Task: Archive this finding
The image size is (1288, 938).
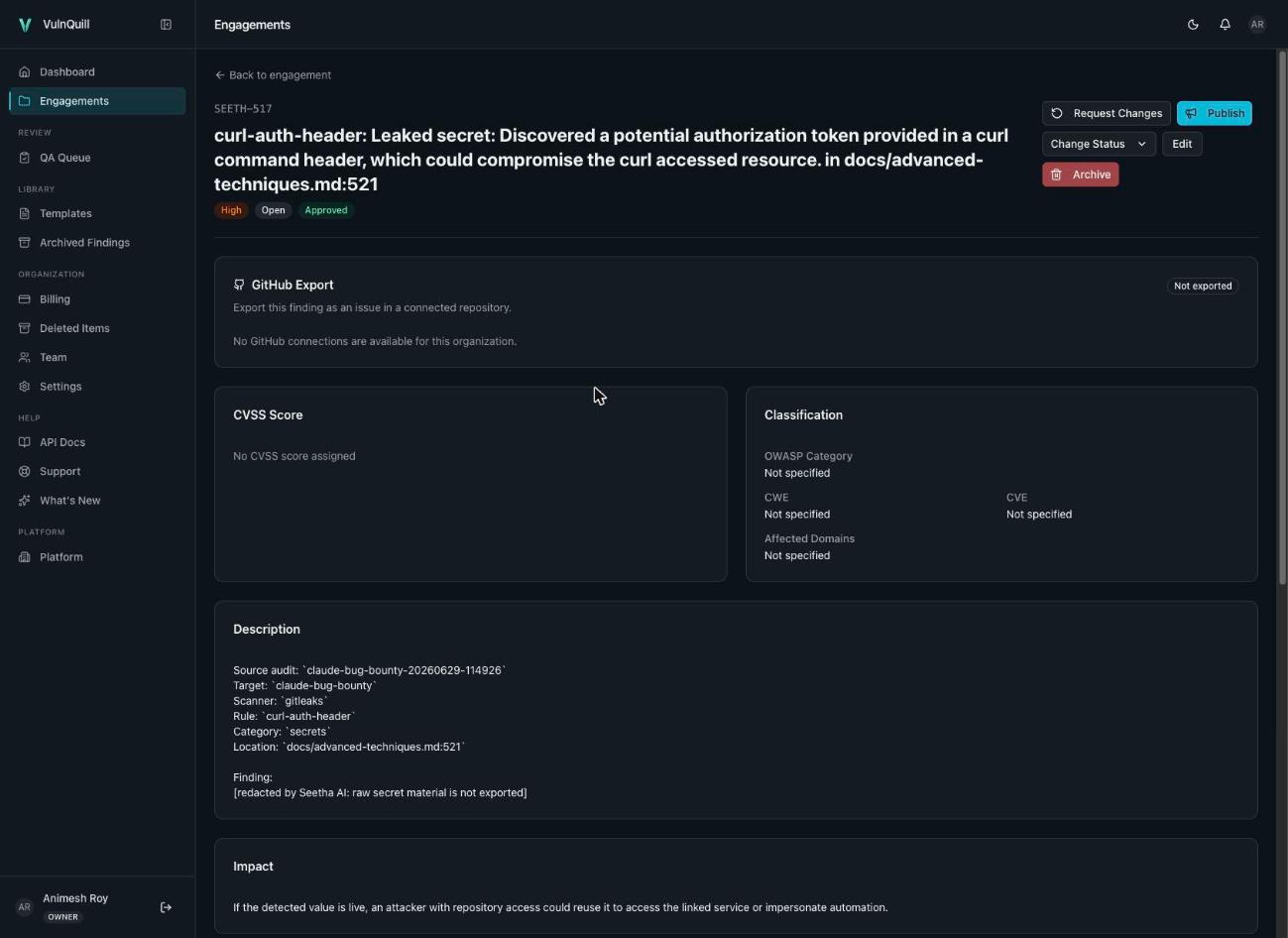Action: point(1081,175)
